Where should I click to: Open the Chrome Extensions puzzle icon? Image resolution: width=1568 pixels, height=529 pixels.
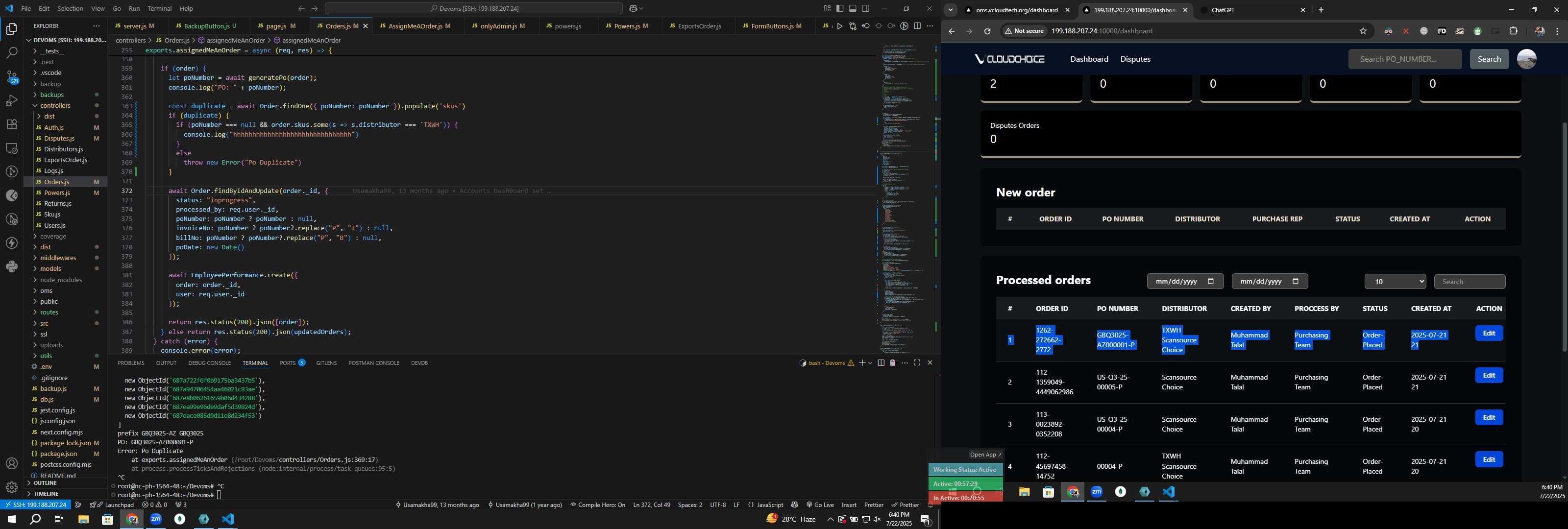tap(1513, 31)
